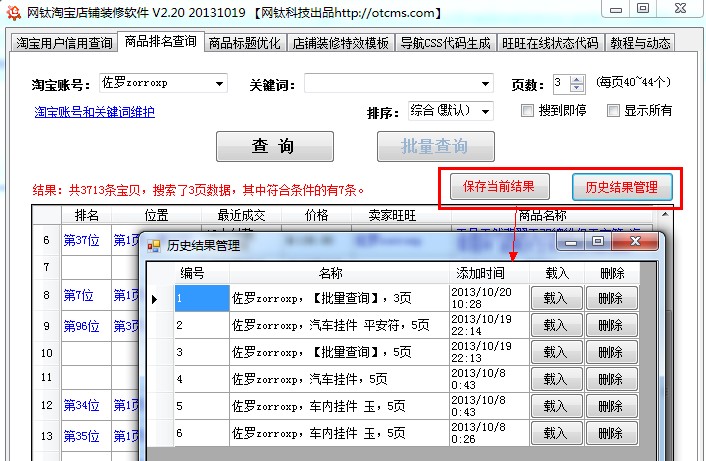Click 删除 for record 4 汽车挂件 5页

611,379
